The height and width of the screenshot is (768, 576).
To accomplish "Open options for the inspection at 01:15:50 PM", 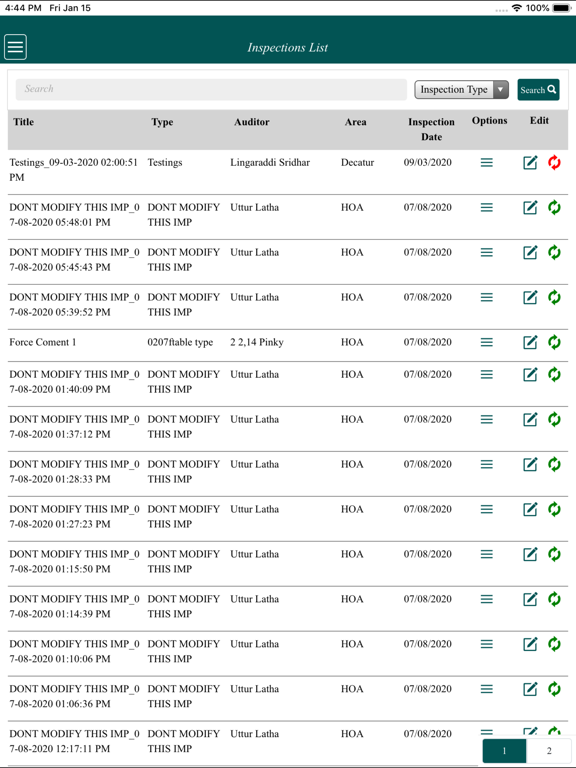I will 486,554.
